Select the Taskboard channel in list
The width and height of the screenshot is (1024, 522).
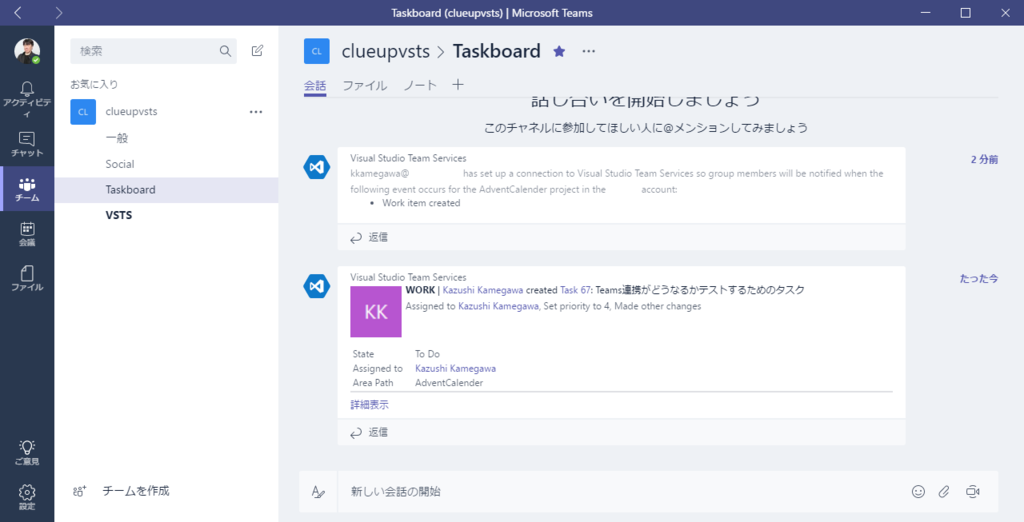coord(167,189)
